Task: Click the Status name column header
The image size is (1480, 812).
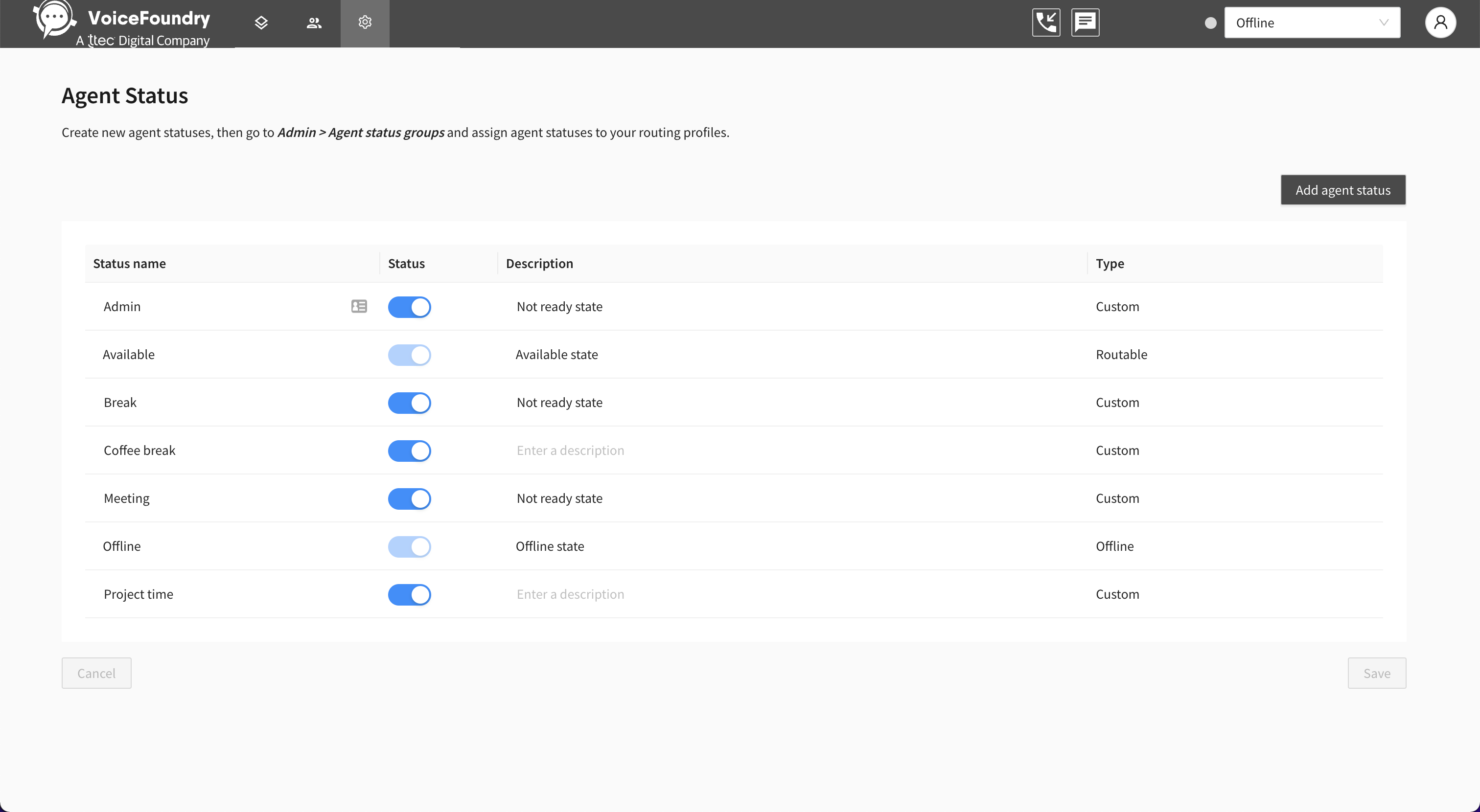Action: tap(129, 263)
